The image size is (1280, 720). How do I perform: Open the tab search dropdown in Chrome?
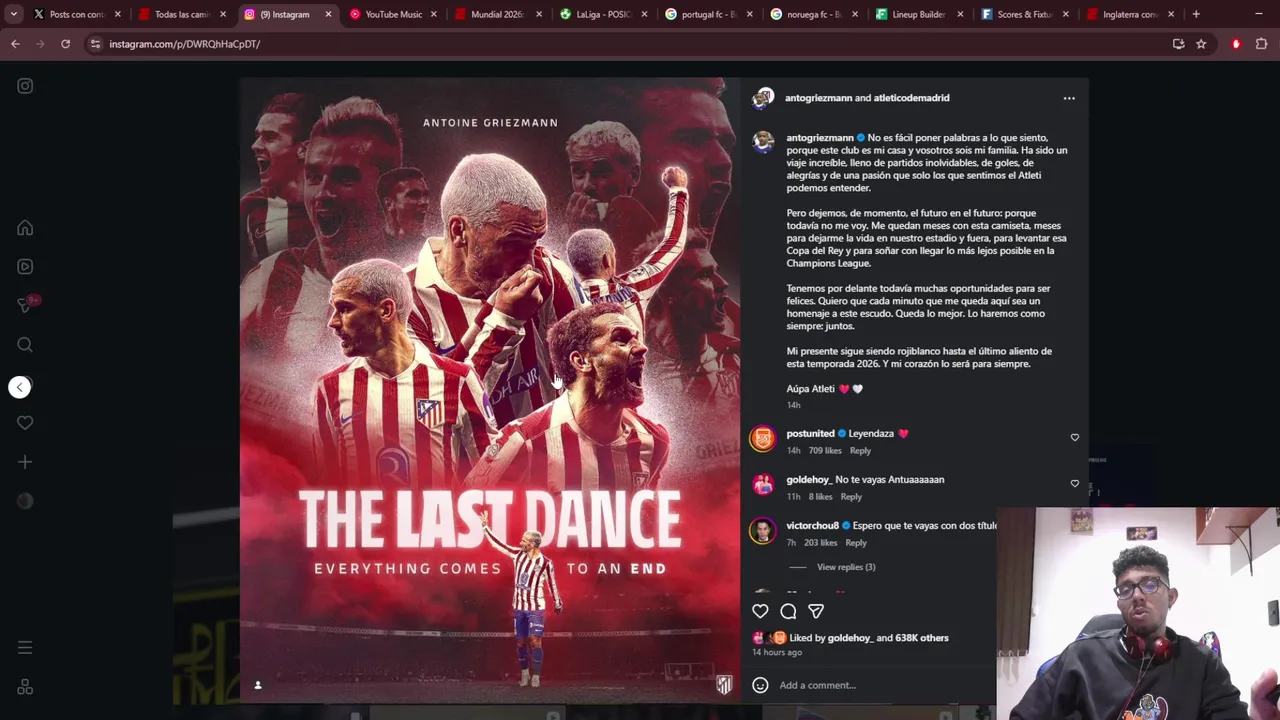(13, 14)
